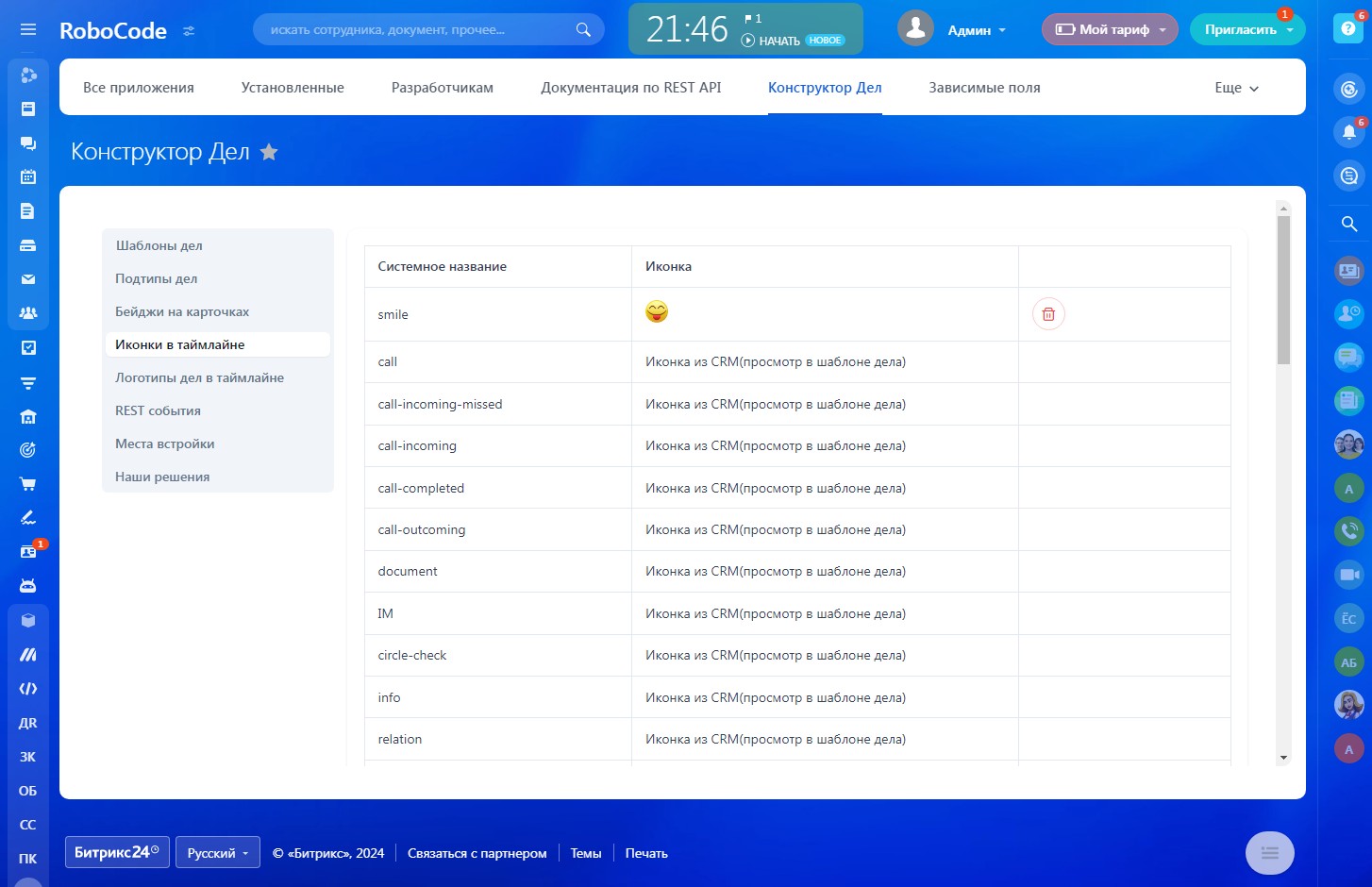Open mail icon in left sidebar
Screen dimensions: 1372x887
click(28, 279)
